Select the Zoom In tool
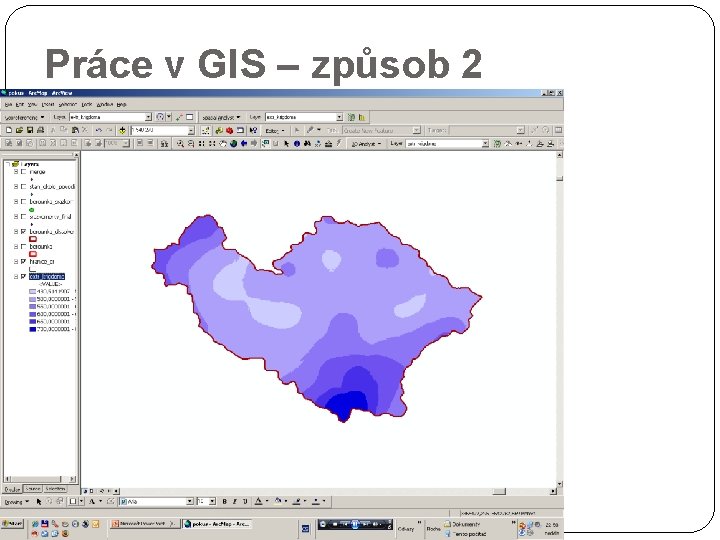The image size is (720, 540). pyautogui.click(x=180, y=144)
